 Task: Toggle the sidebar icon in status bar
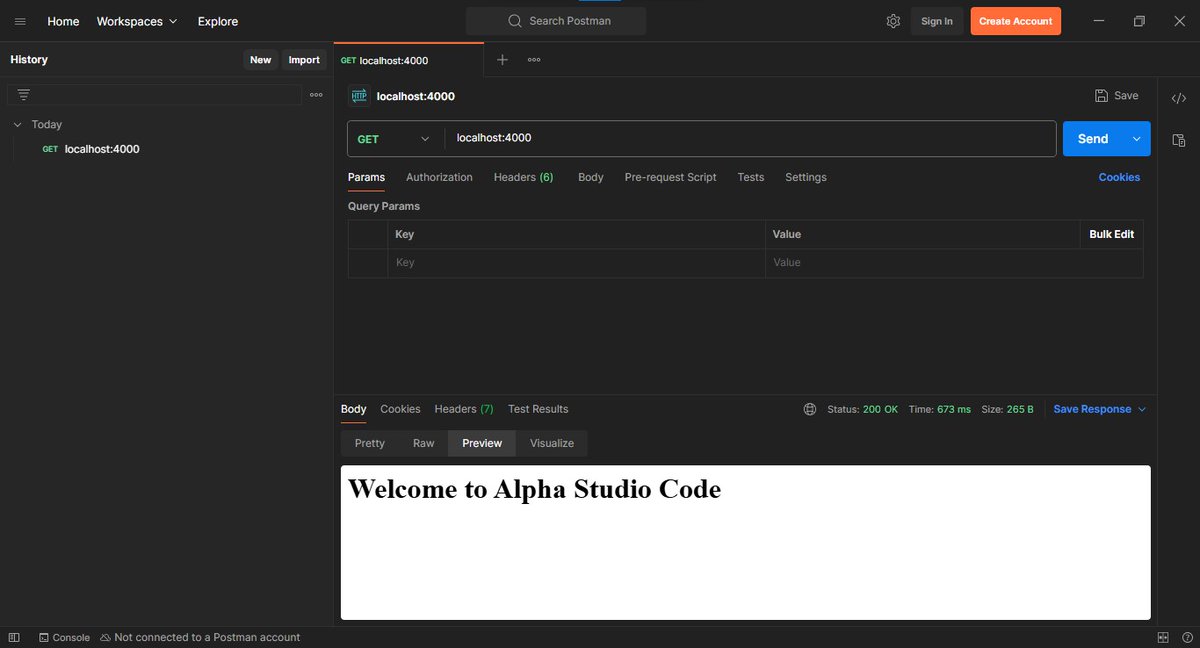[x=14, y=637]
